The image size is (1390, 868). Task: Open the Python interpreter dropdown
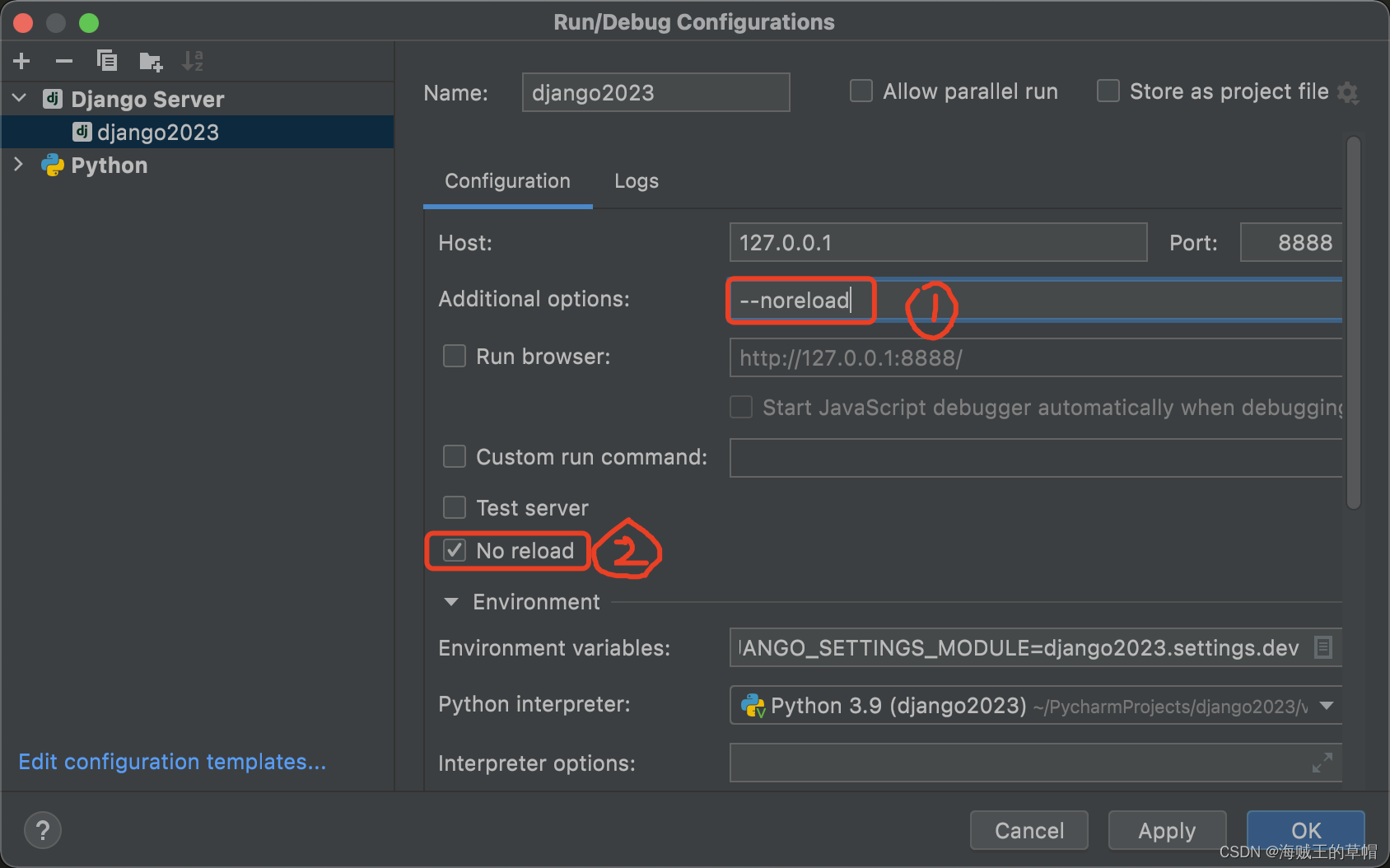pos(1326,705)
